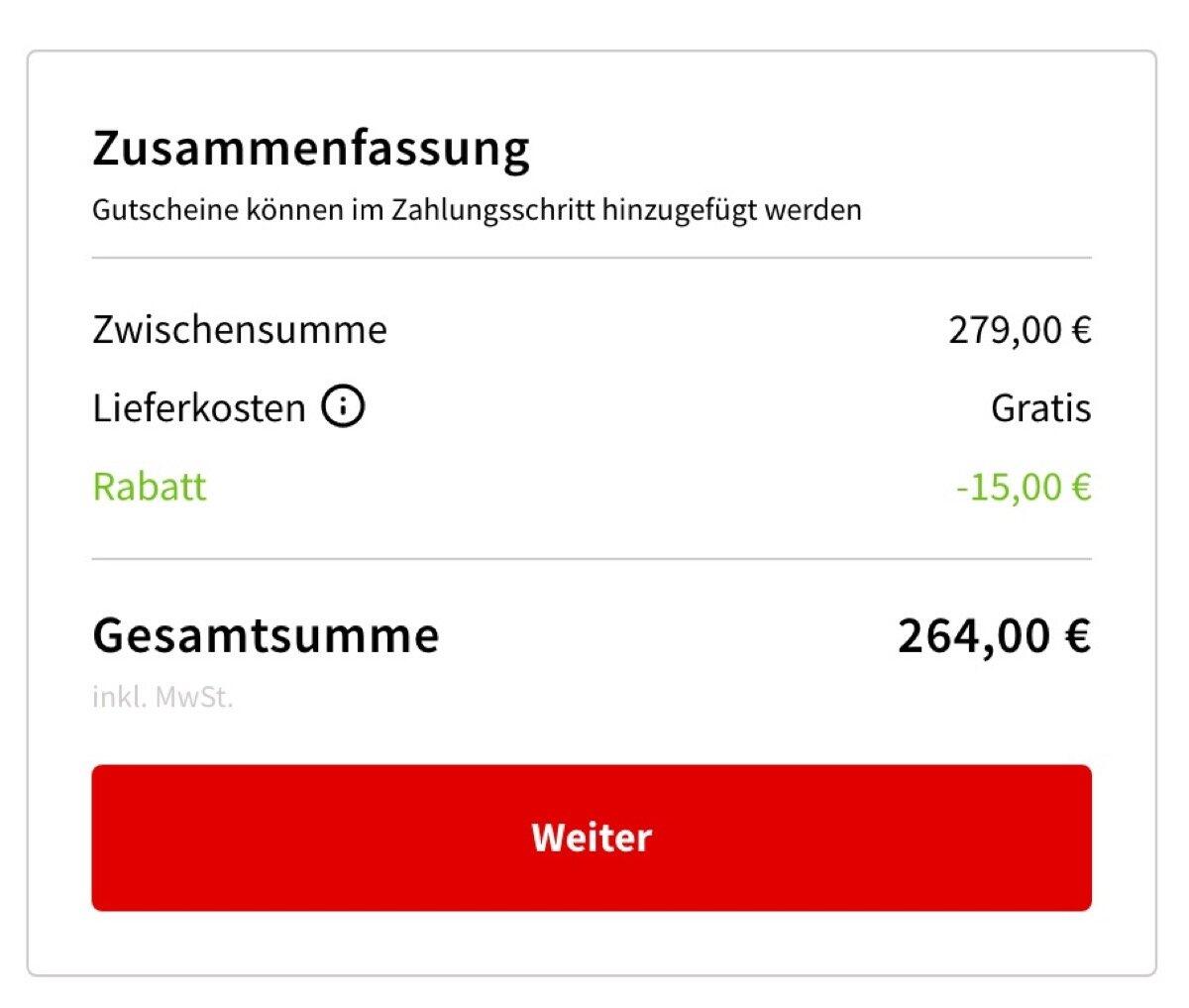Click the Zusammenfassung heading
The height and width of the screenshot is (1008, 1189).
point(311,149)
